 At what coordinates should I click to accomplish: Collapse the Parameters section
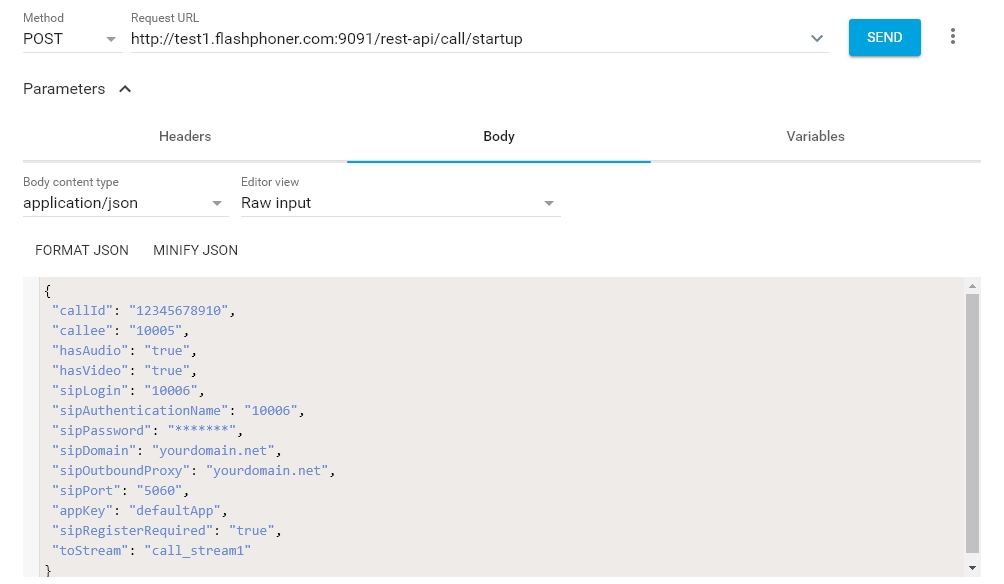click(x=125, y=89)
